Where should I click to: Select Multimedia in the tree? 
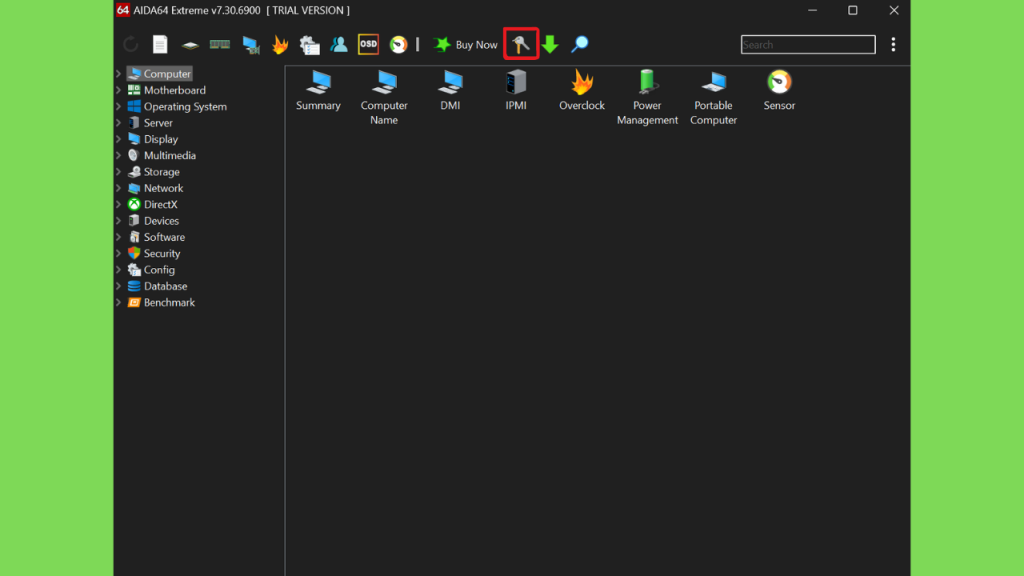(x=161, y=155)
